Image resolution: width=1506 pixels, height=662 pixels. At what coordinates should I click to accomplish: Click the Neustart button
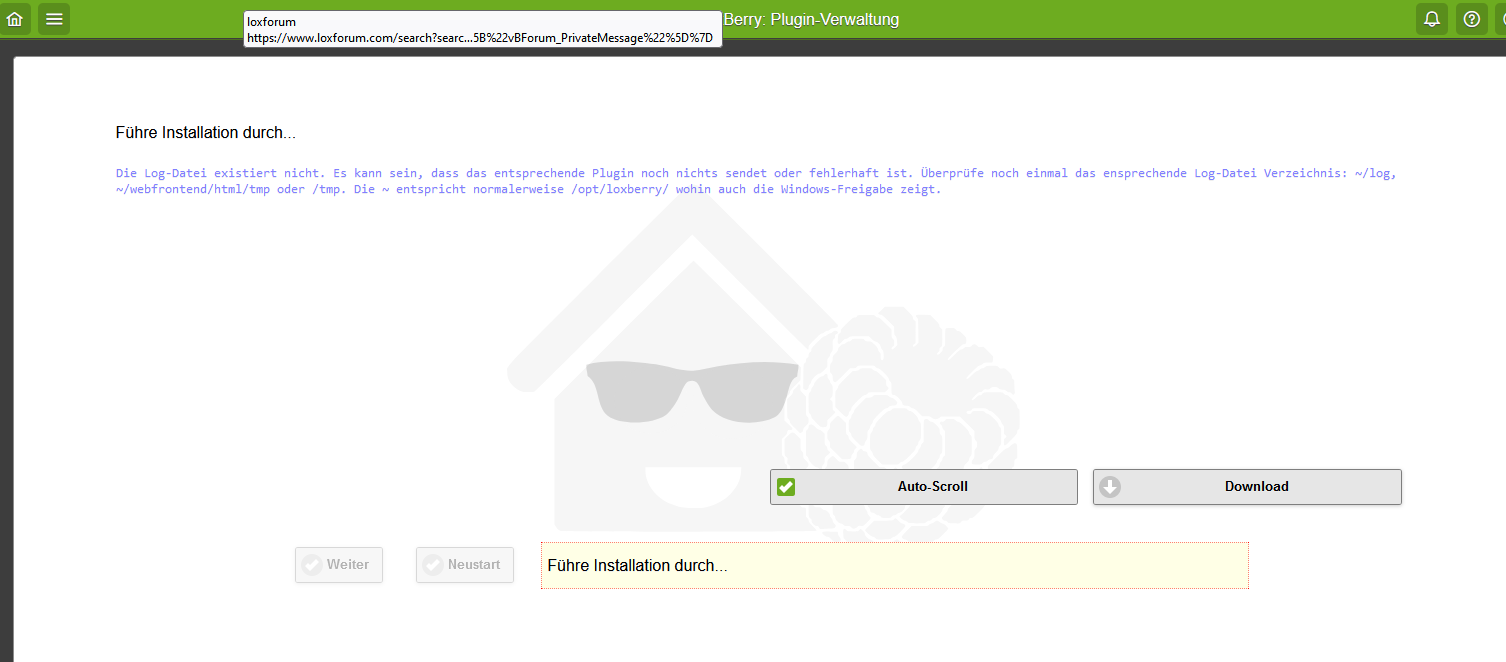pyautogui.click(x=465, y=565)
